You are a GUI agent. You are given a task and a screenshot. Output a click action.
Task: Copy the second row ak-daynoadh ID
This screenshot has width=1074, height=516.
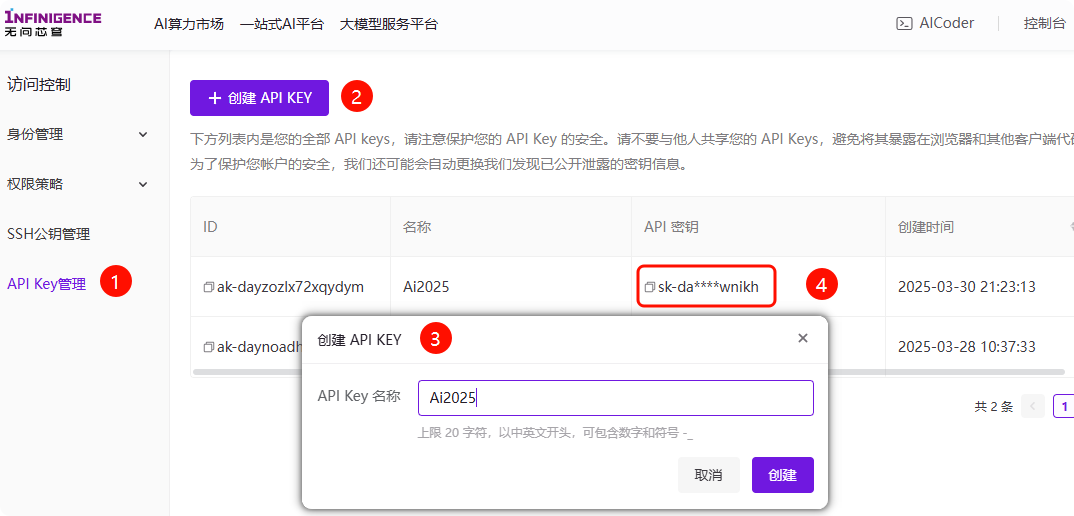click(209, 347)
